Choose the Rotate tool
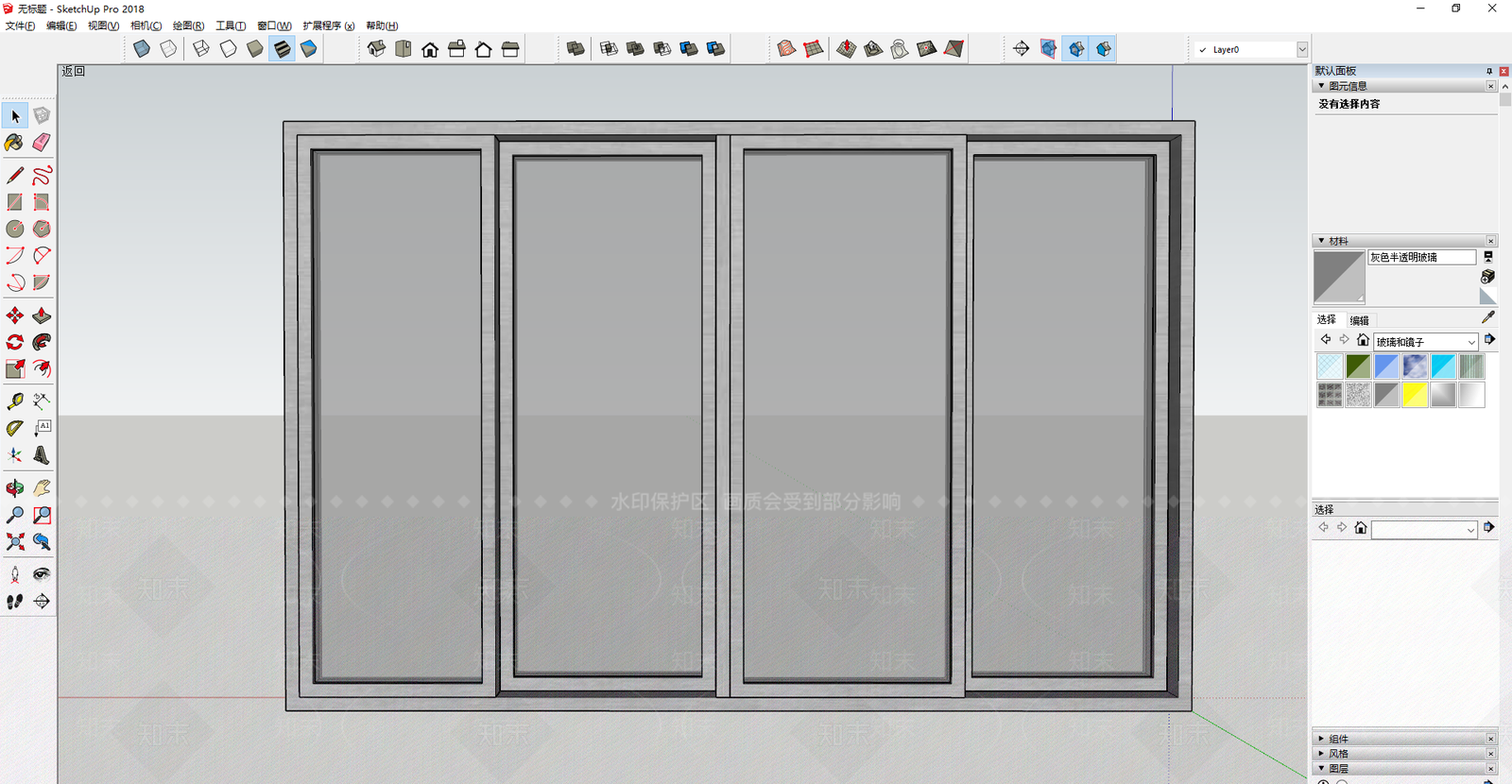This screenshot has height=784, width=1512. [x=15, y=342]
